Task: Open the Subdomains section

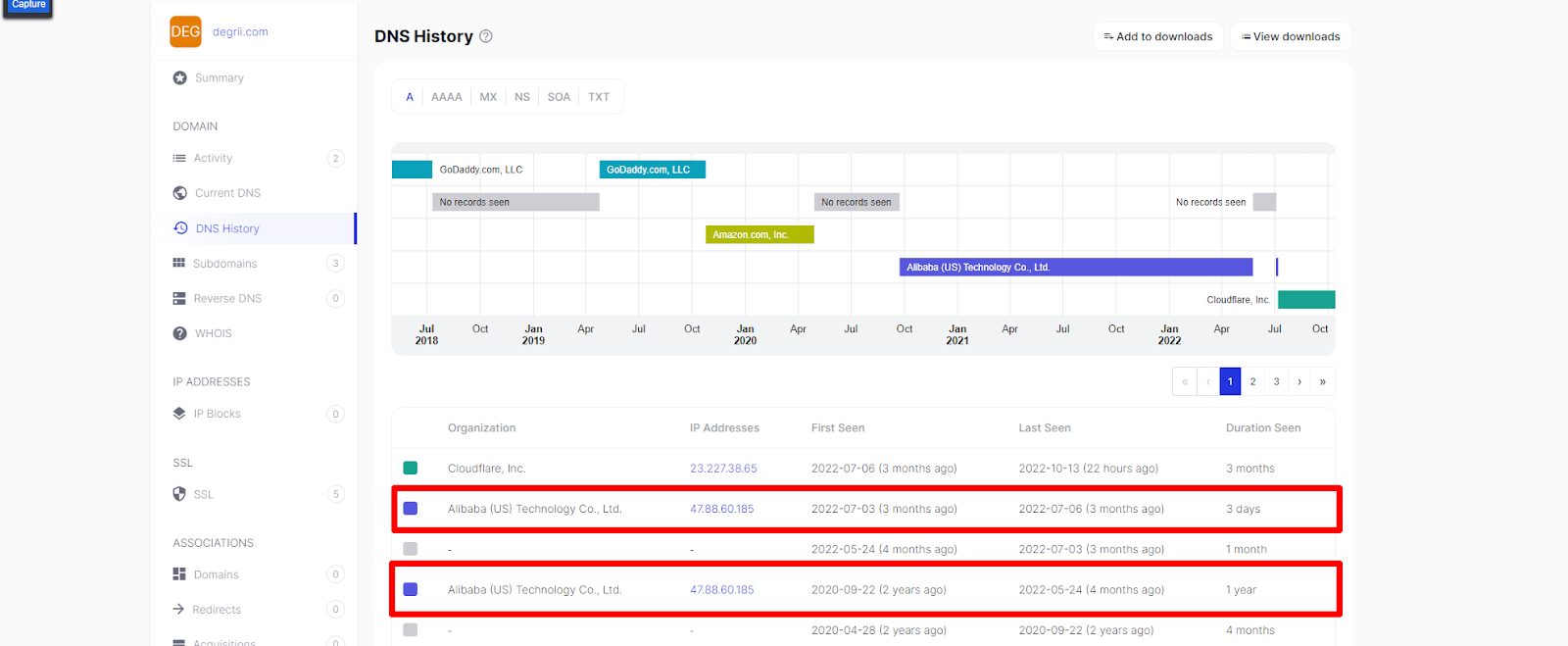Action: pos(225,264)
